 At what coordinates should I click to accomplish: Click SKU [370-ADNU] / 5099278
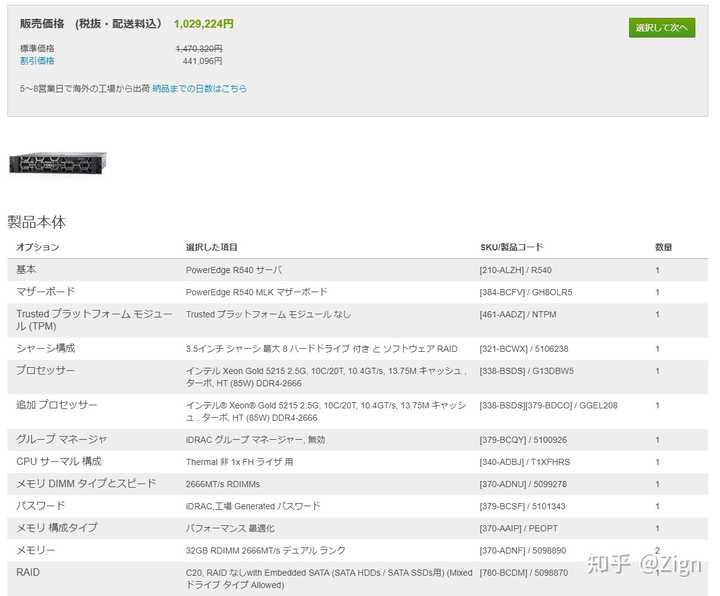pyautogui.click(x=523, y=484)
